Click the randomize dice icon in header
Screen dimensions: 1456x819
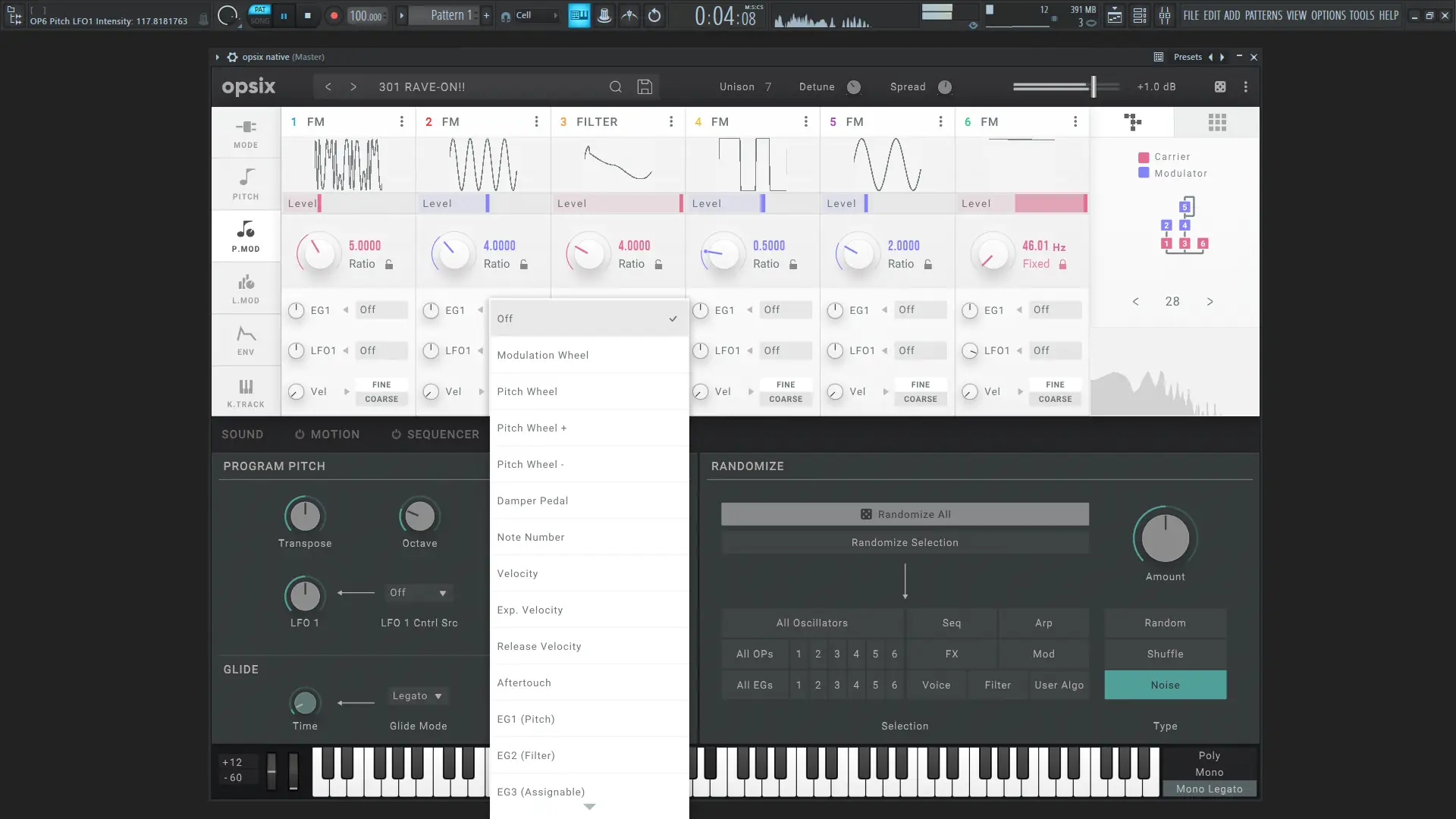pyautogui.click(x=1220, y=87)
